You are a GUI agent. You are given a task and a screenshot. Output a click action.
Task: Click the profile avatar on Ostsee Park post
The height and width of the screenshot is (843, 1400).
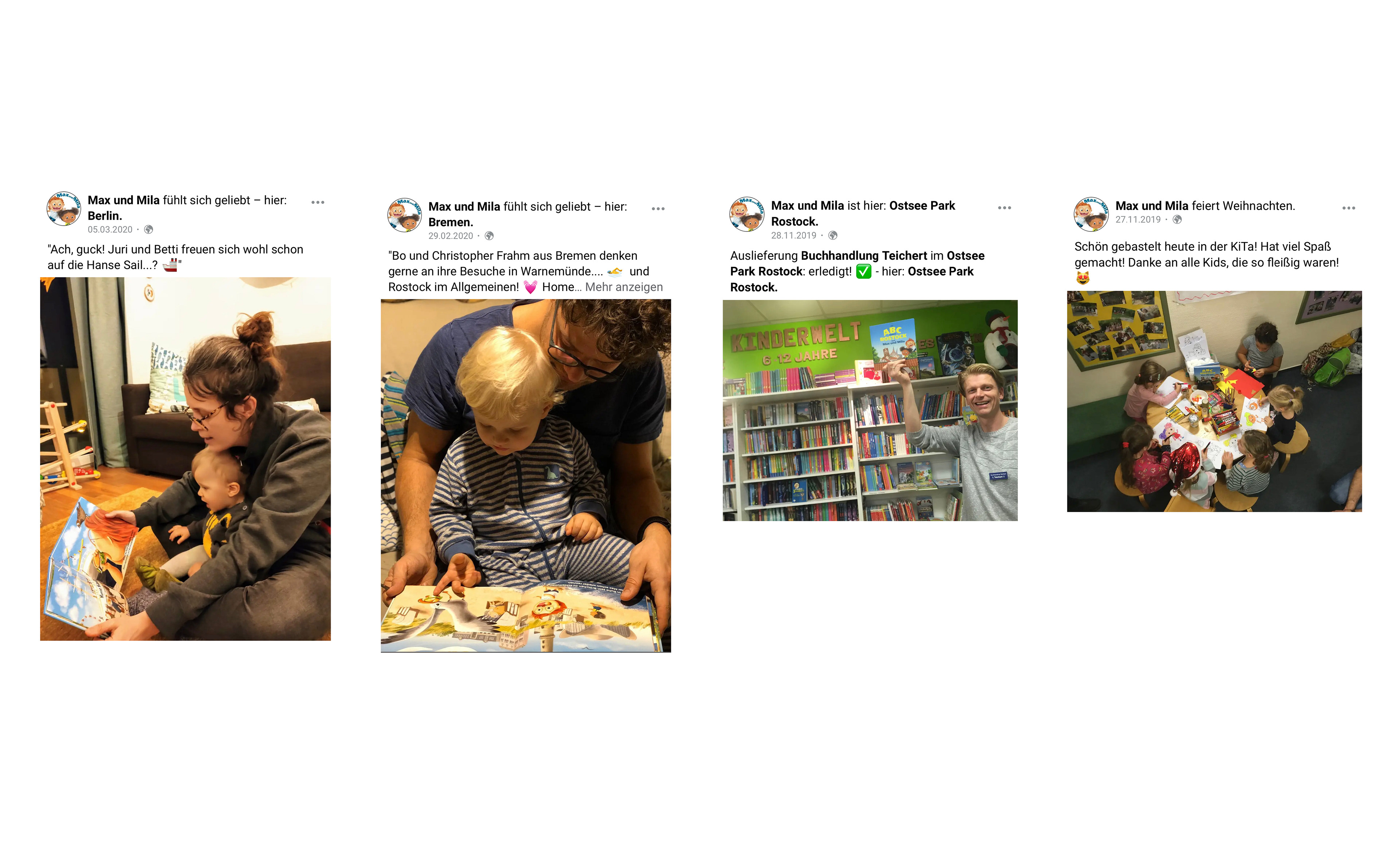coord(747,214)
